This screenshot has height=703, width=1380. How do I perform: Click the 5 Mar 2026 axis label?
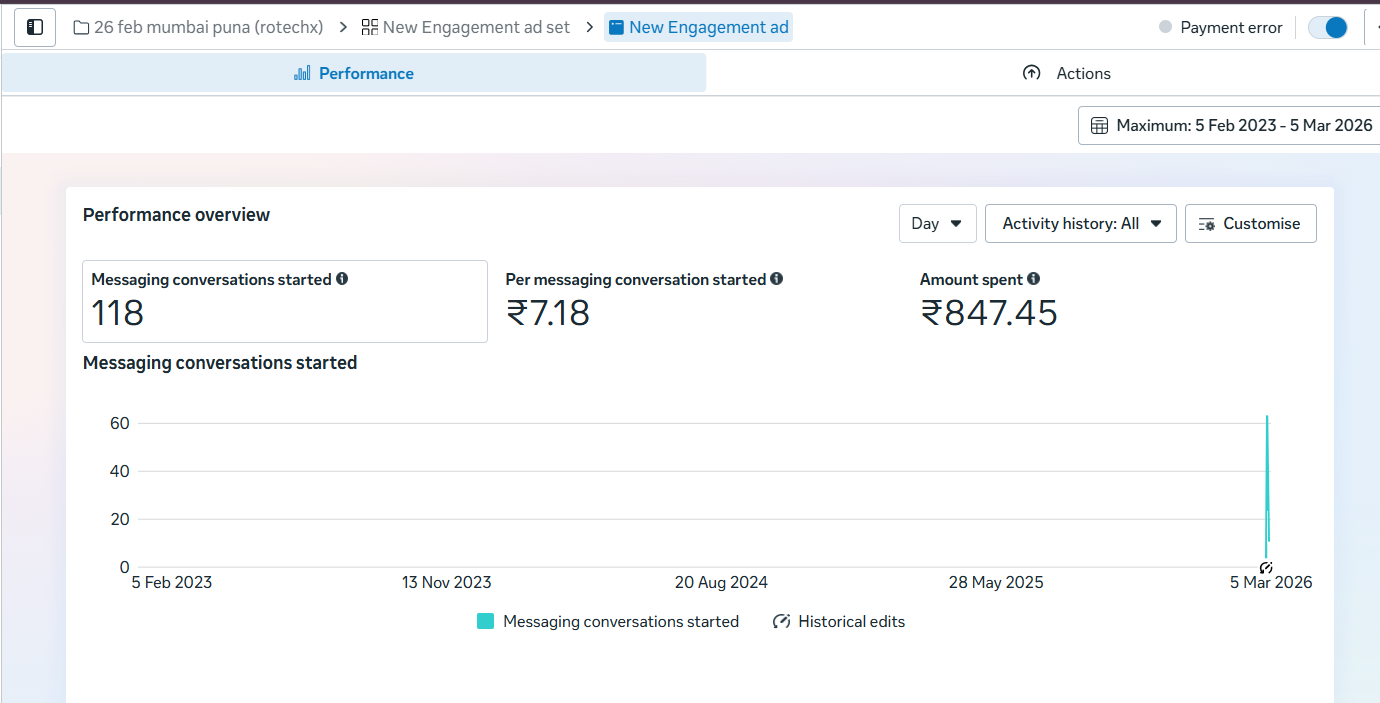pyautogui.click(x=1271, y=582)
